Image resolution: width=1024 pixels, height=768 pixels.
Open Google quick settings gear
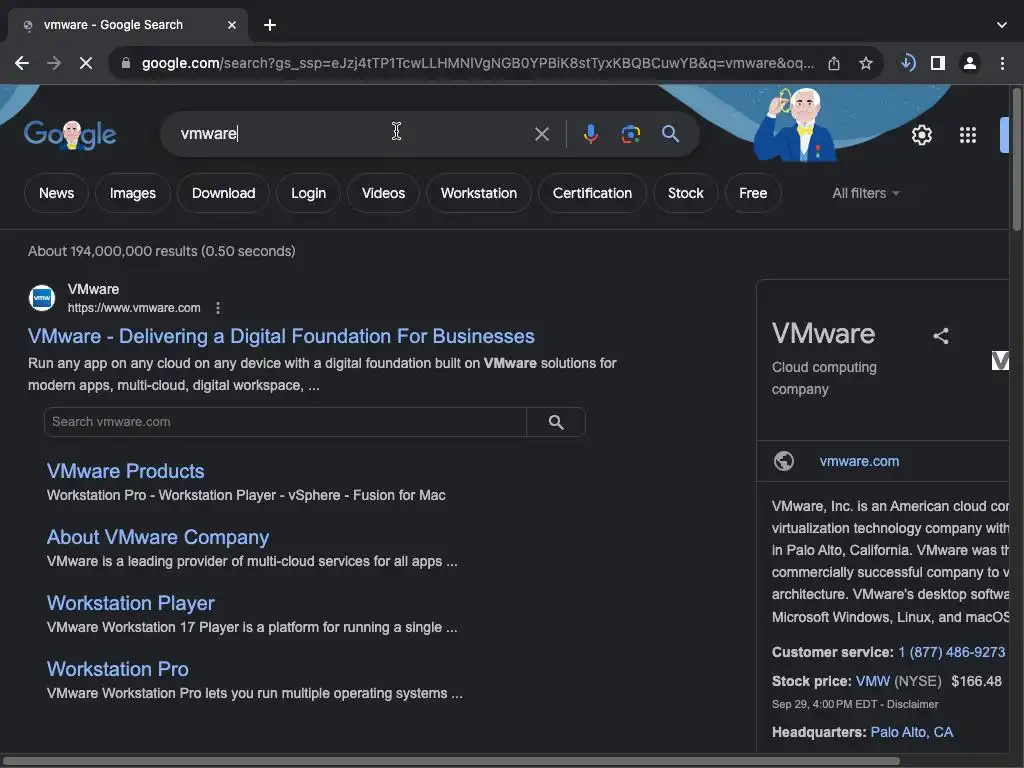click(921, 135)
